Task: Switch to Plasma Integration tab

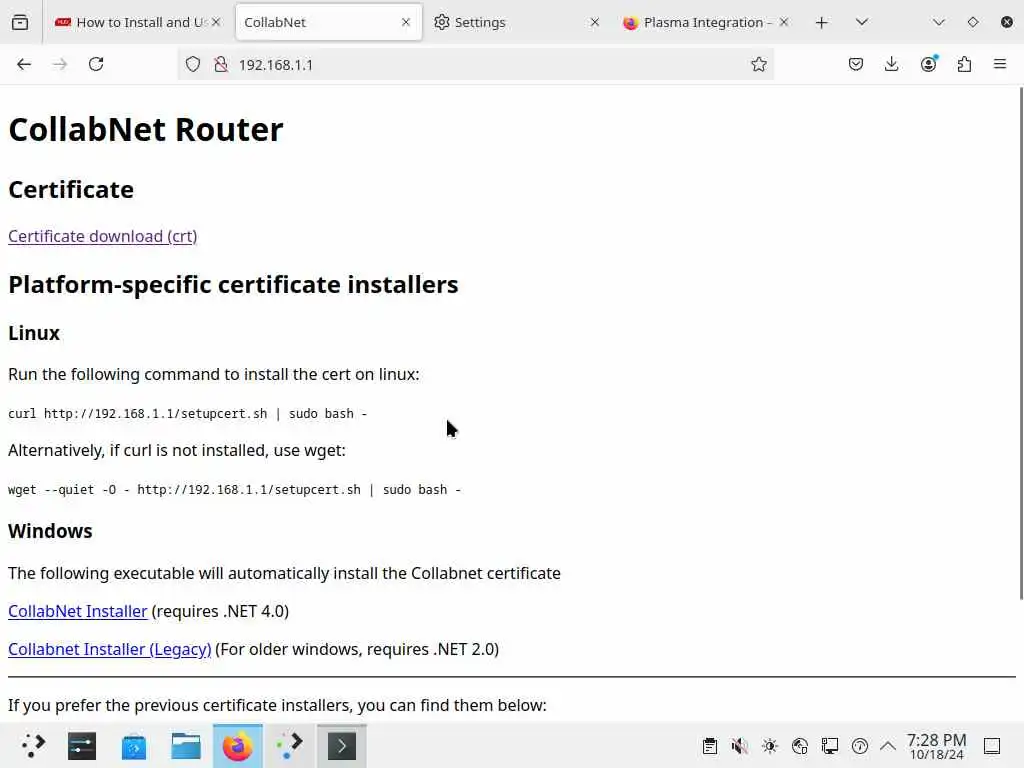Action: click(x=707, y=22)
